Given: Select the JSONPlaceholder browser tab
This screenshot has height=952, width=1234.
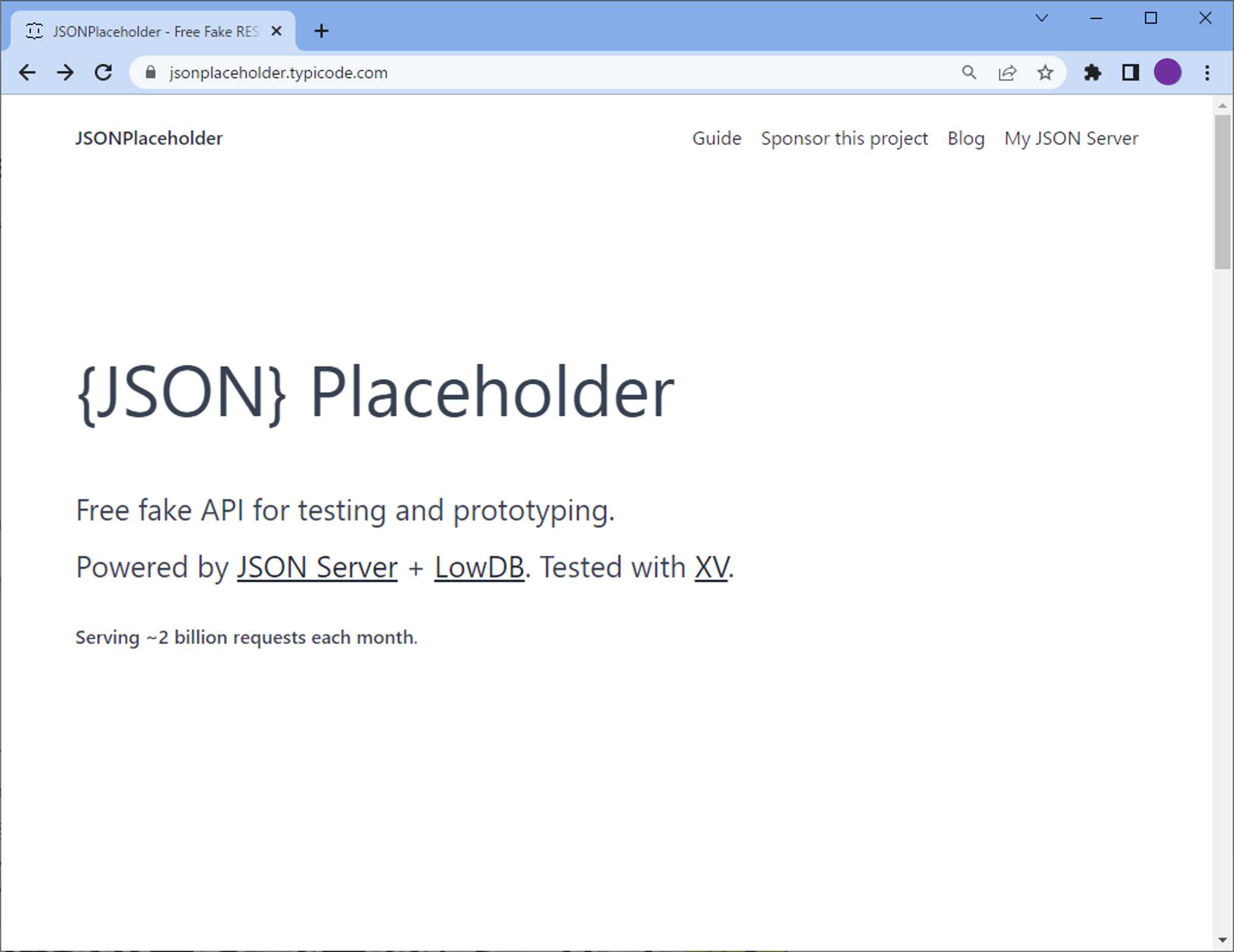Looking at the screenshot, I should [153, 31].
